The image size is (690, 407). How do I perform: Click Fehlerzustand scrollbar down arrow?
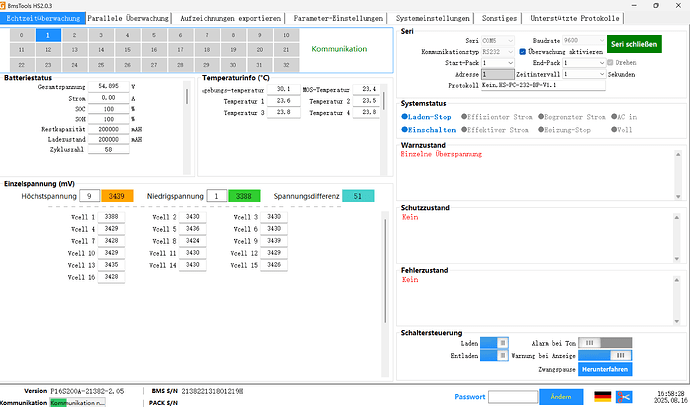(678, 322)
